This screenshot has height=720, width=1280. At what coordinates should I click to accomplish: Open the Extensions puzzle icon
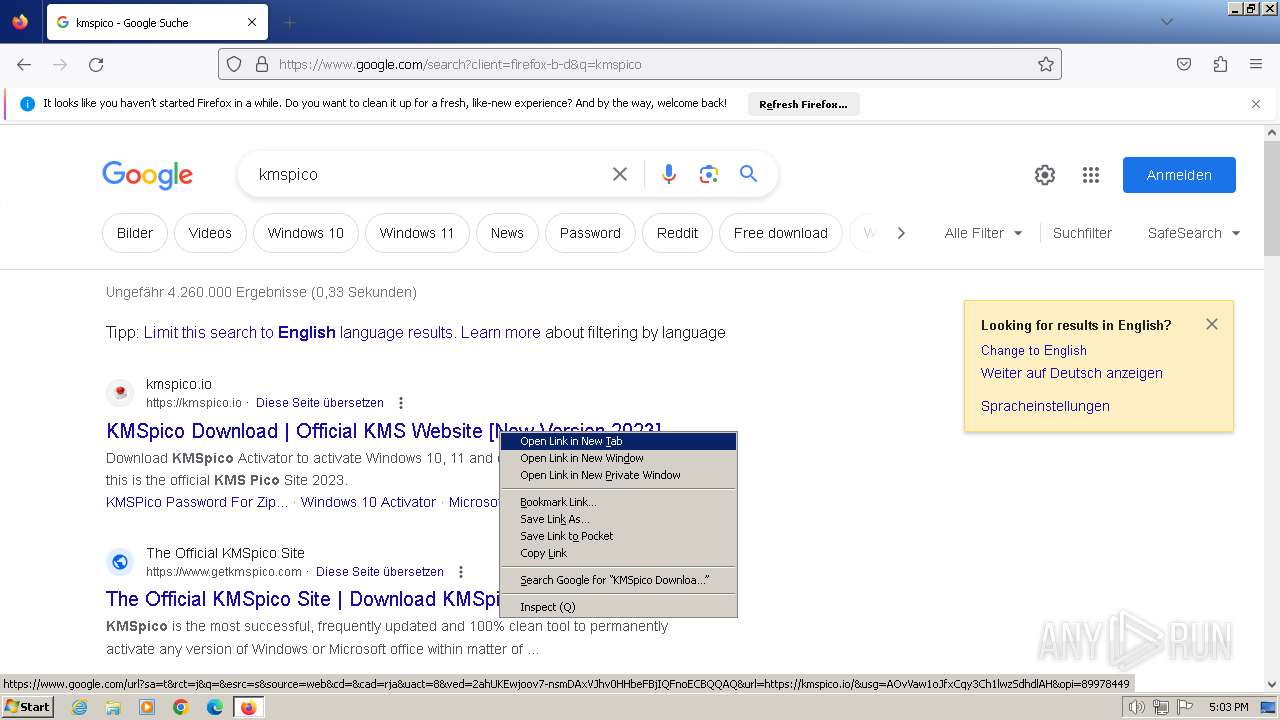1220,64
